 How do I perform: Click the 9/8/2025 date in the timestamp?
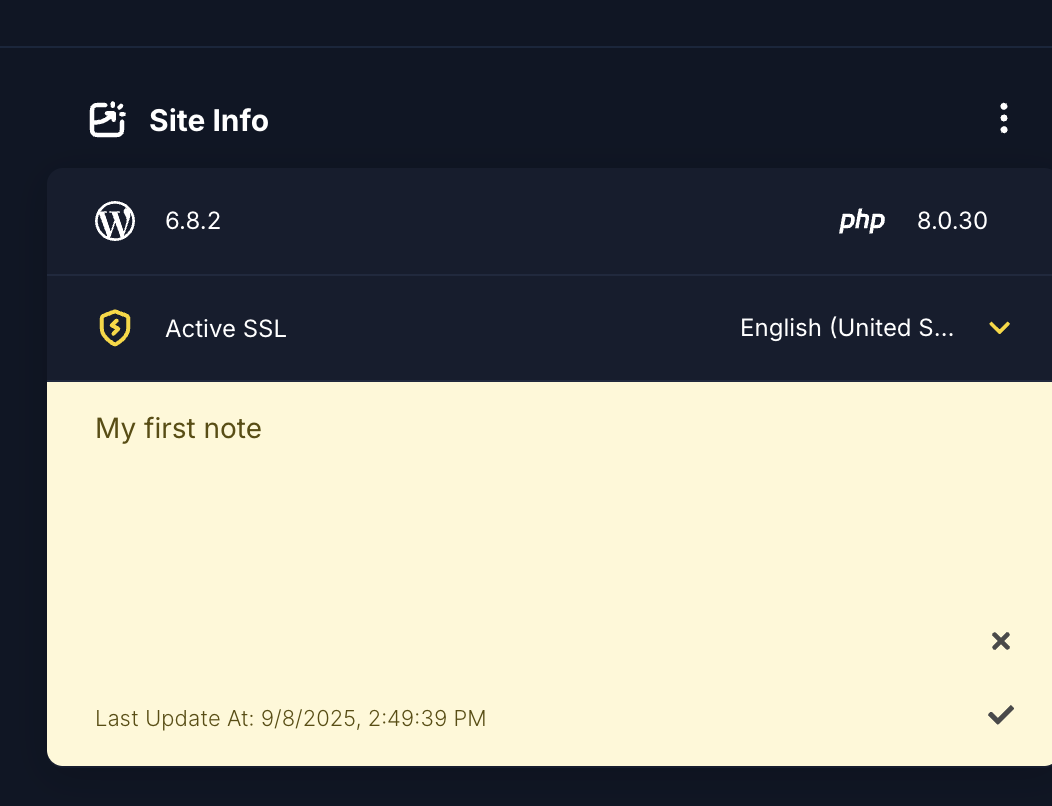pyautogui.click(x=310, y=718)
